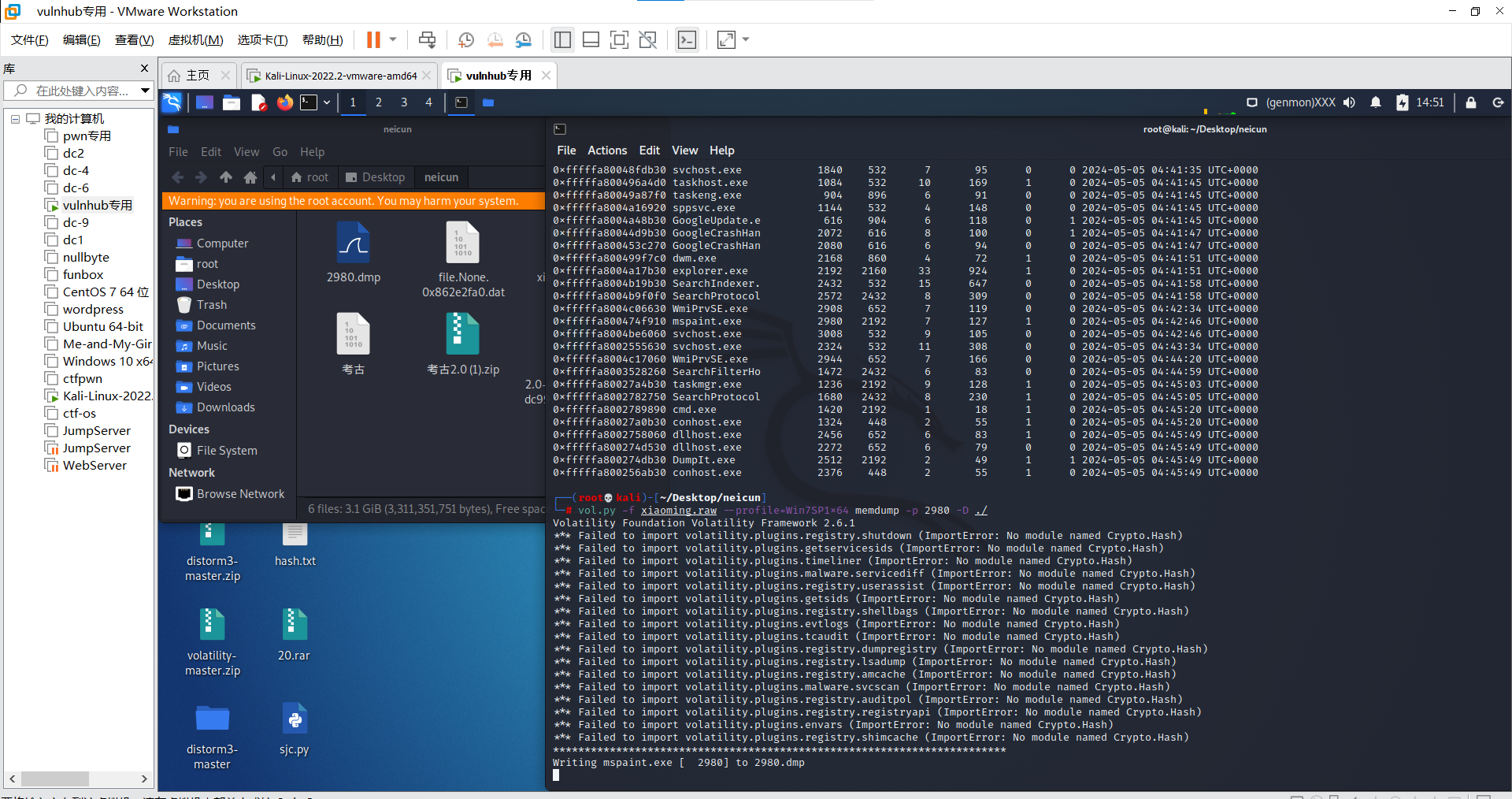Go back in the file manager
The width and height of the screenshot is (1512, 799).
177,177
